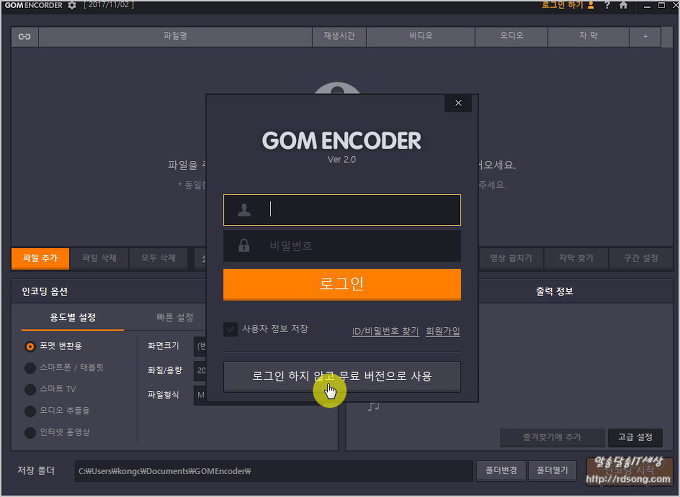This screenshot has height=497, width=680.
Task: Open the 화질/용량 dropdown
Action: pyautogui.click(x=199, y=370)
